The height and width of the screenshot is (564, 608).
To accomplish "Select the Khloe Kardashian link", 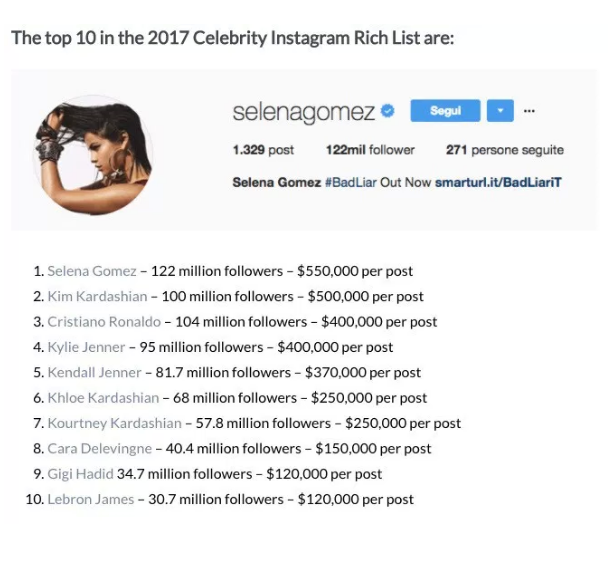I will pos(103,398).
